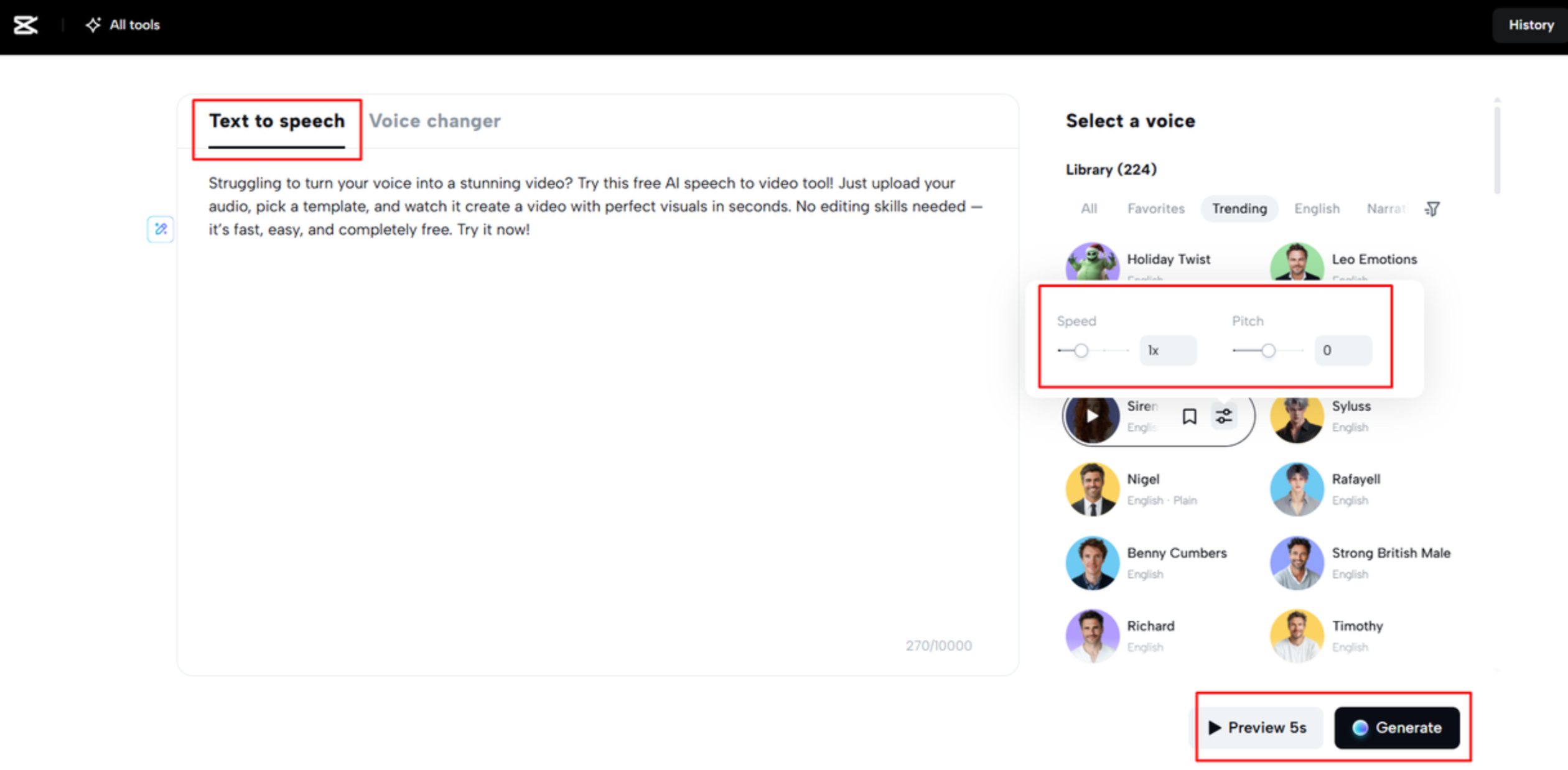1568x770 pixels.
Task: Click the CapCut logo icon
Action: (26, 25)
